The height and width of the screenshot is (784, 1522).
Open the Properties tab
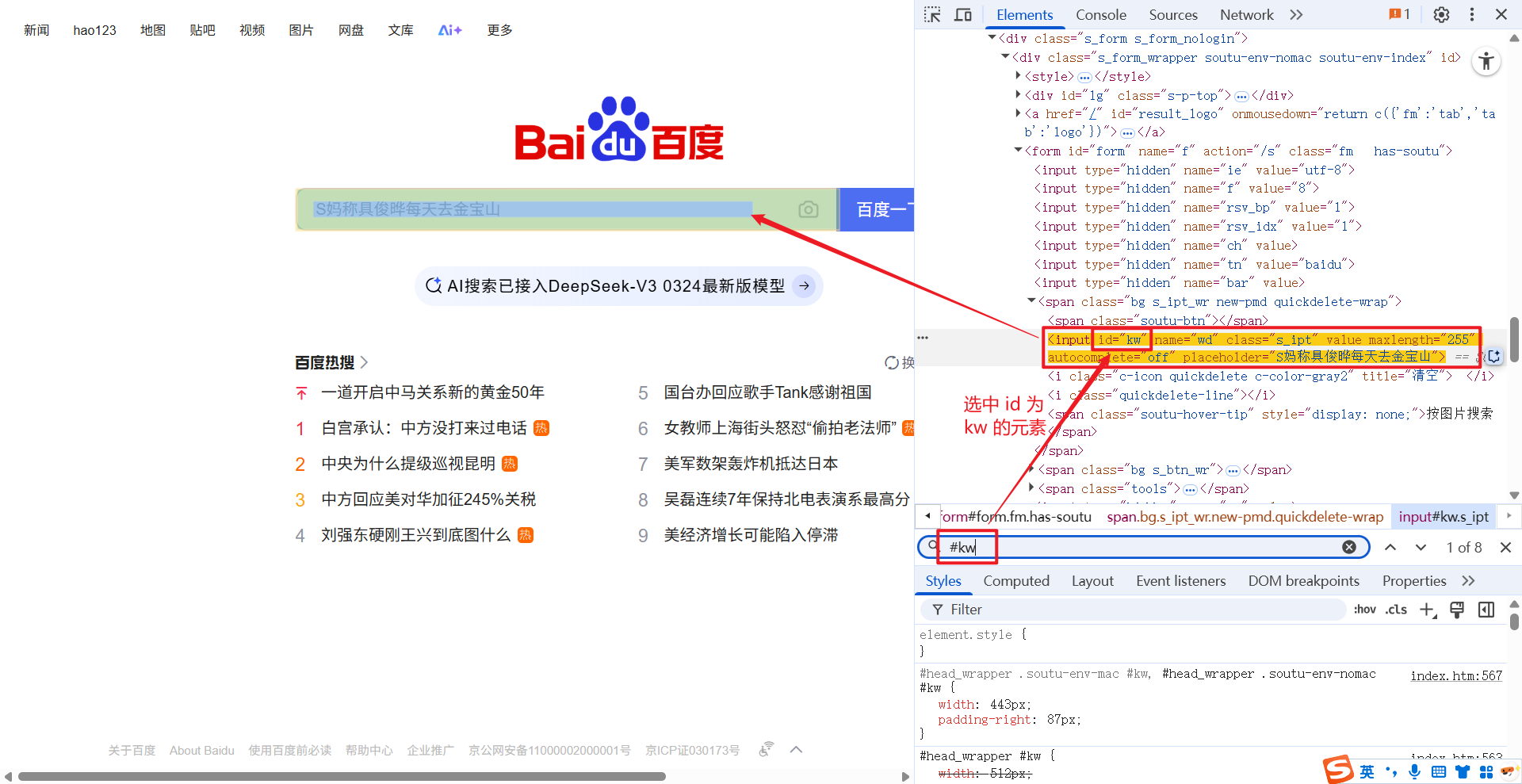(x=1413, y=581)
